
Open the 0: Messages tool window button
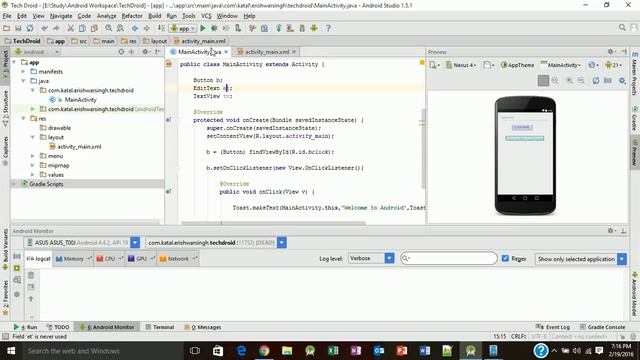pos(202,327)
